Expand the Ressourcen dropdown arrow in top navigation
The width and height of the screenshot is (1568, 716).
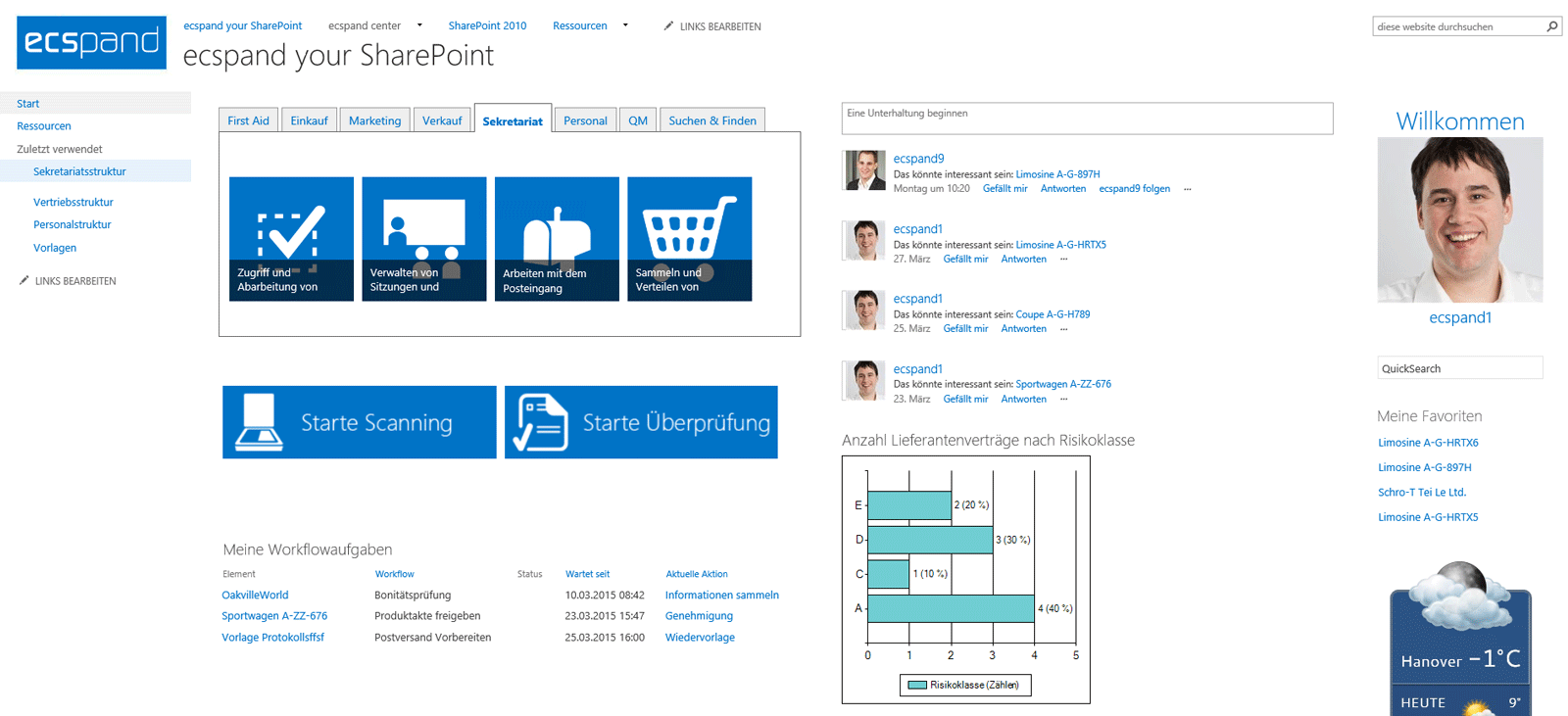point(626,25)
